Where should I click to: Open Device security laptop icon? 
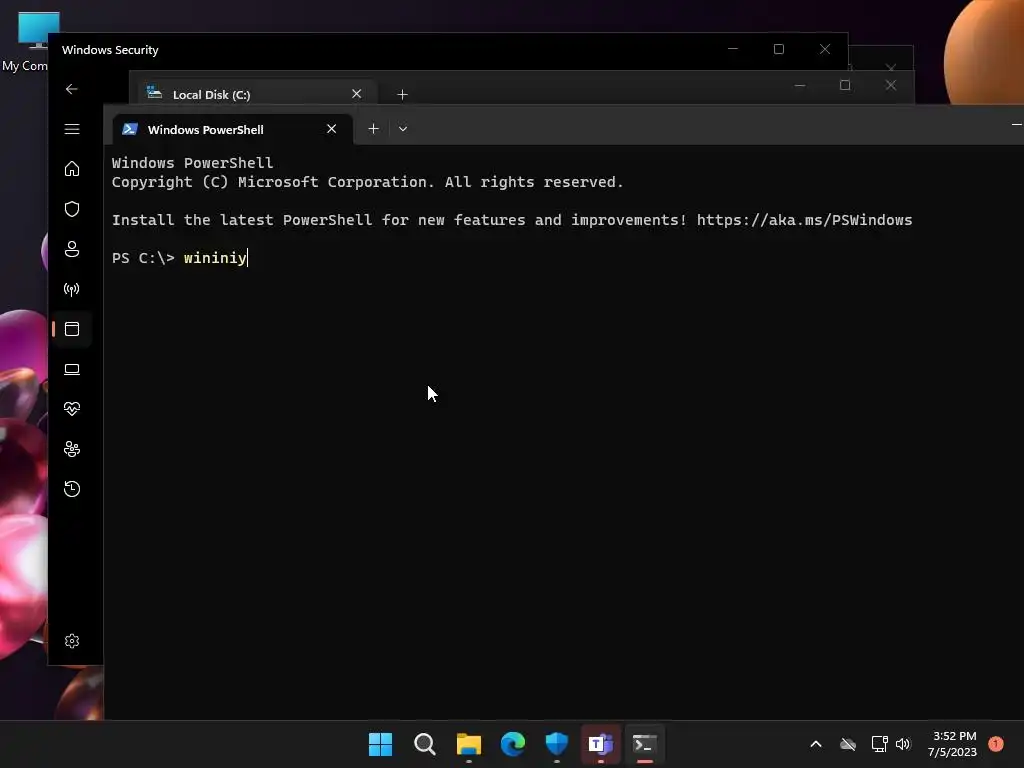click(x=72, y=369)
